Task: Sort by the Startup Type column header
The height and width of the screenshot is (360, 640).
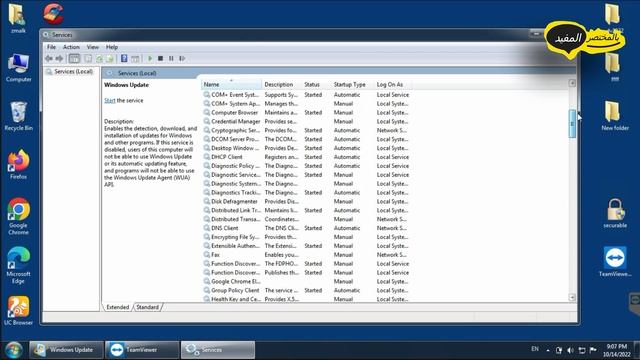Action: click(x=353, y=84)
